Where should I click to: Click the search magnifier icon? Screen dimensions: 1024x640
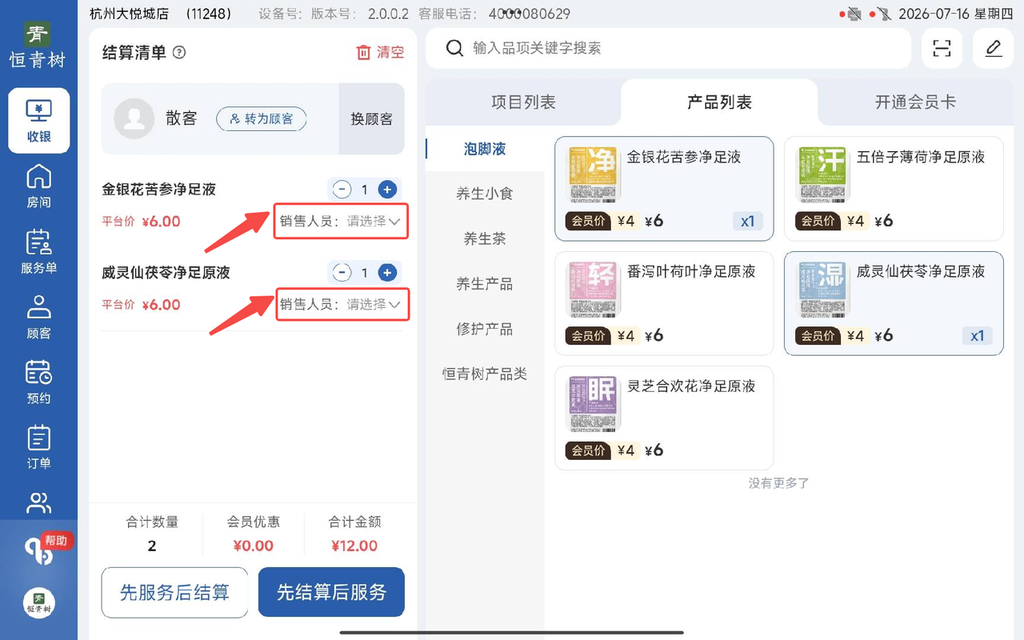click(455, 48)
